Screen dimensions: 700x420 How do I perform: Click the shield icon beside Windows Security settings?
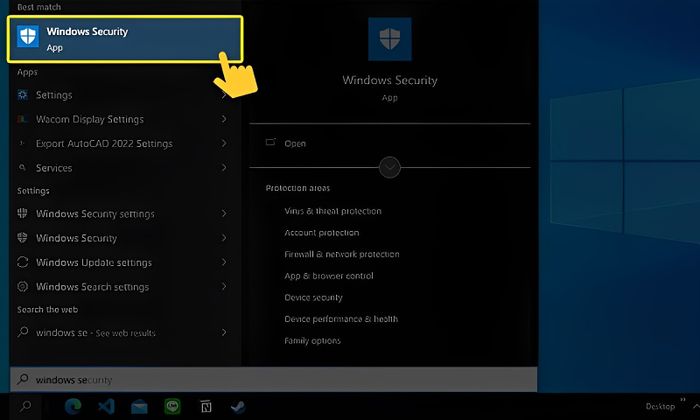[22, 213]
